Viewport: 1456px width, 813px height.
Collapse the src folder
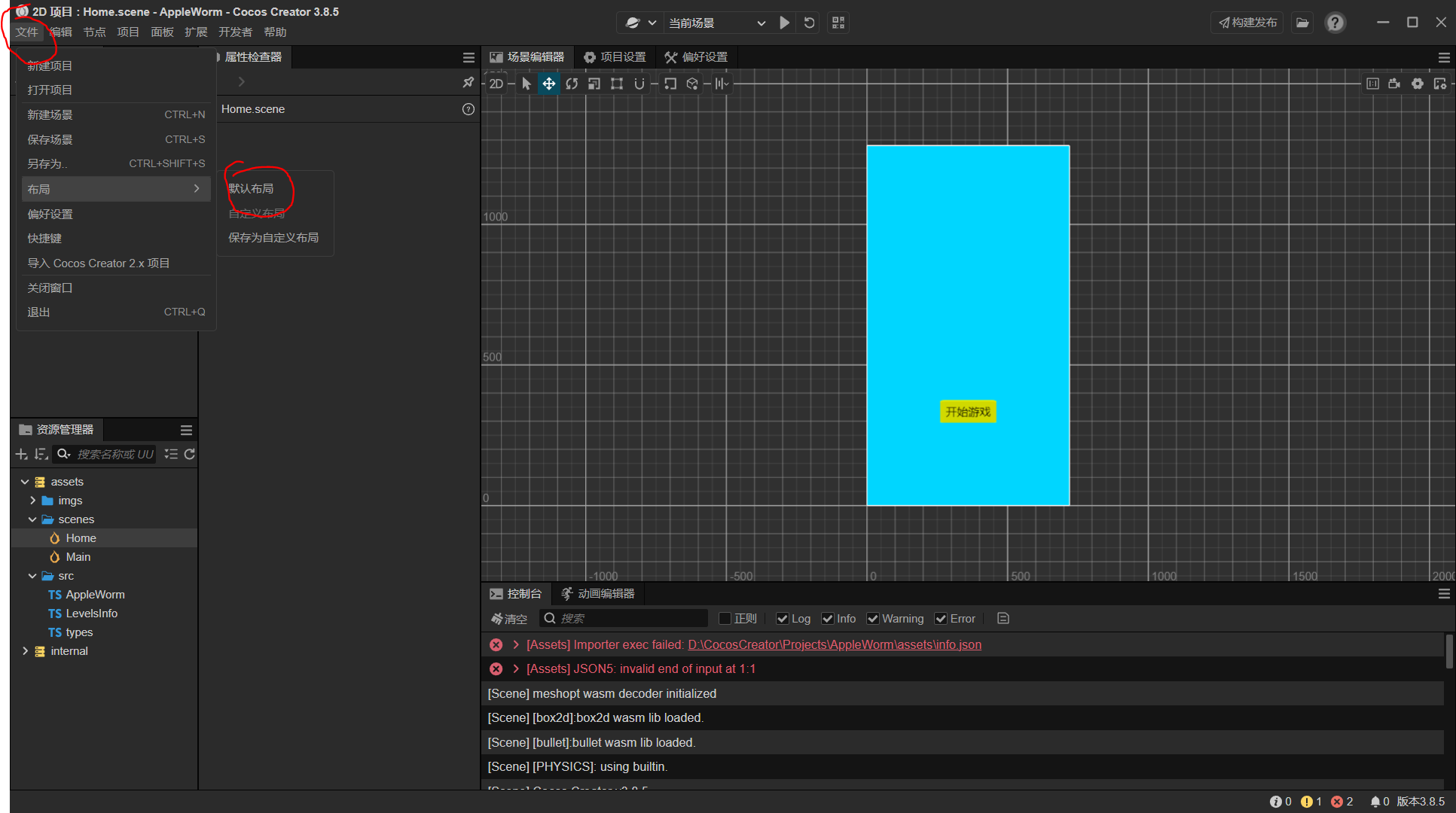[x=32, y=576]
